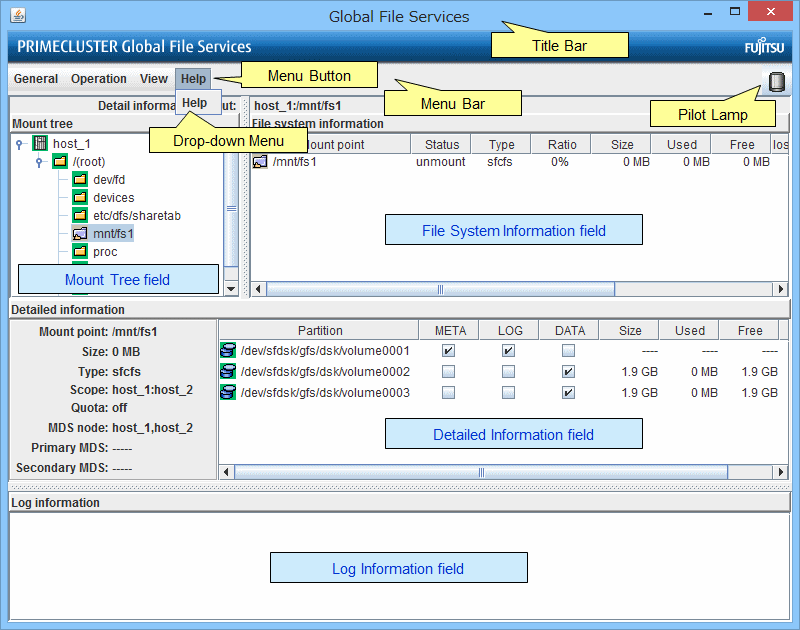The image size is (800, 630).
Task: Select Help item in drop-down menu
Action: pos(195,103)
